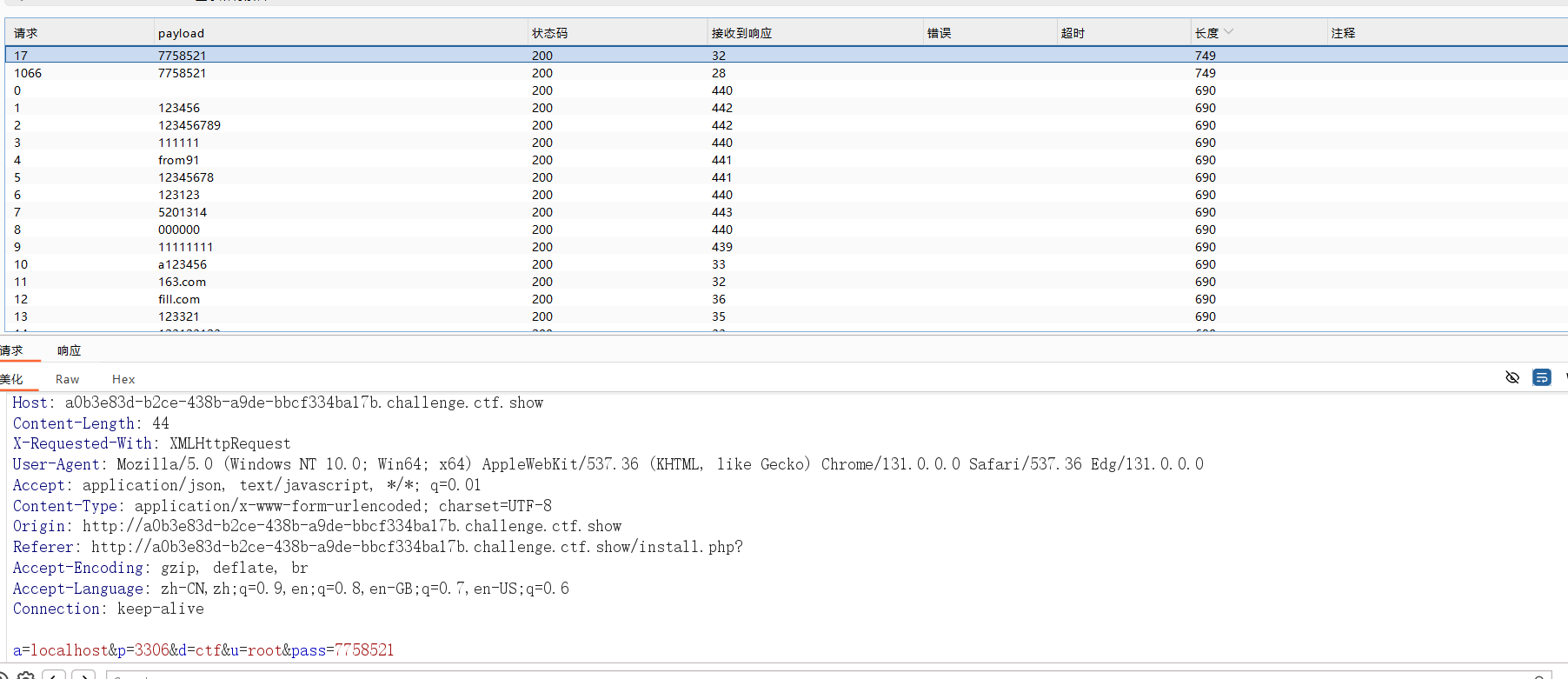This screenshot has width=1568, height=679.
Task: Select the row with payload from91
Action: click(x=787, y=160)
